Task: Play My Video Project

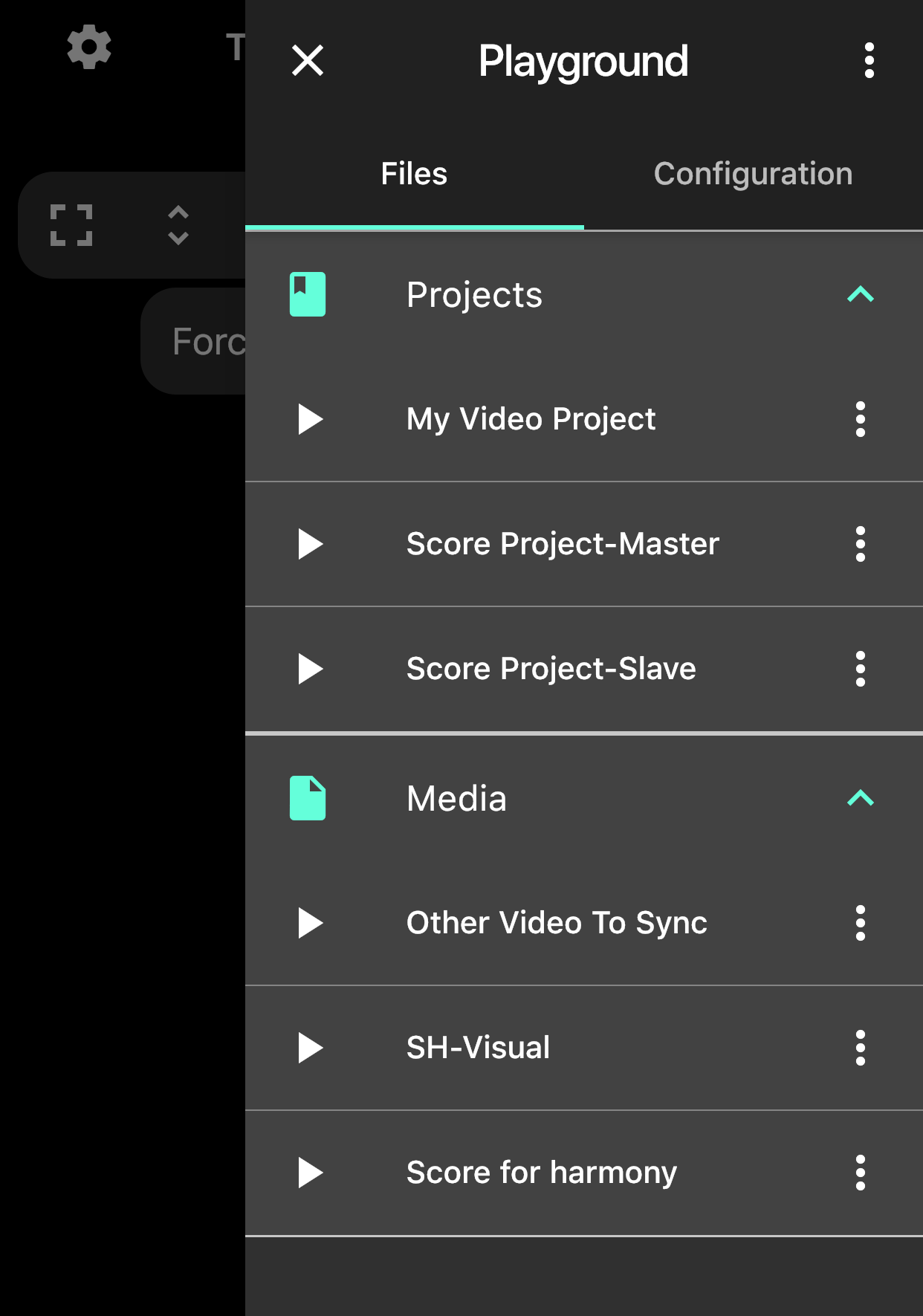Action: click(x=310, y=419)
